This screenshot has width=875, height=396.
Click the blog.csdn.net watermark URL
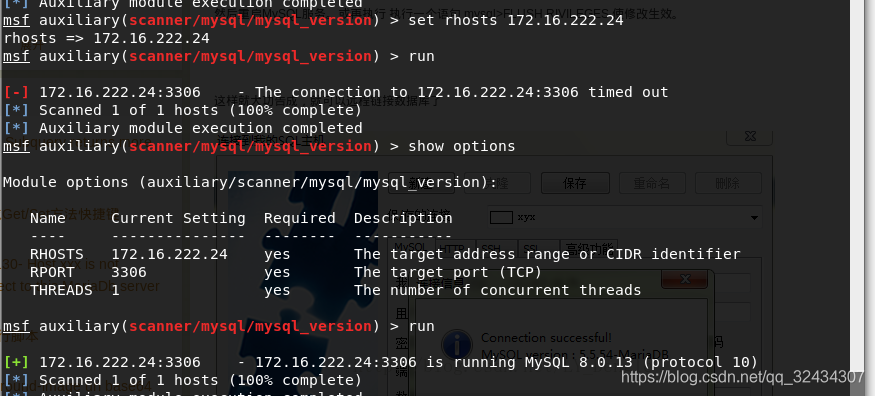(743, 377)
